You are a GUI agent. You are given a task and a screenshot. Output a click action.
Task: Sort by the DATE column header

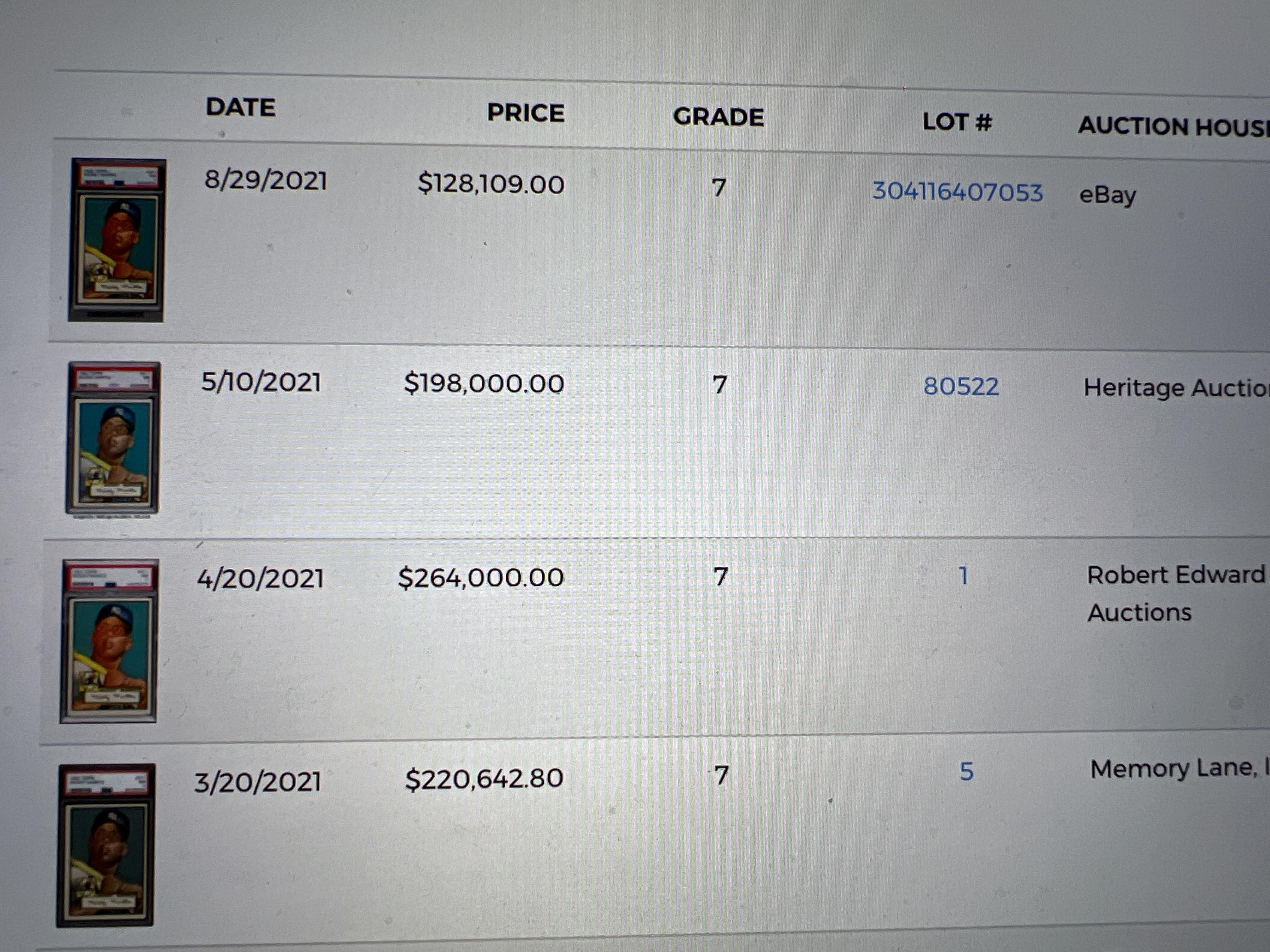coord(241,107)
